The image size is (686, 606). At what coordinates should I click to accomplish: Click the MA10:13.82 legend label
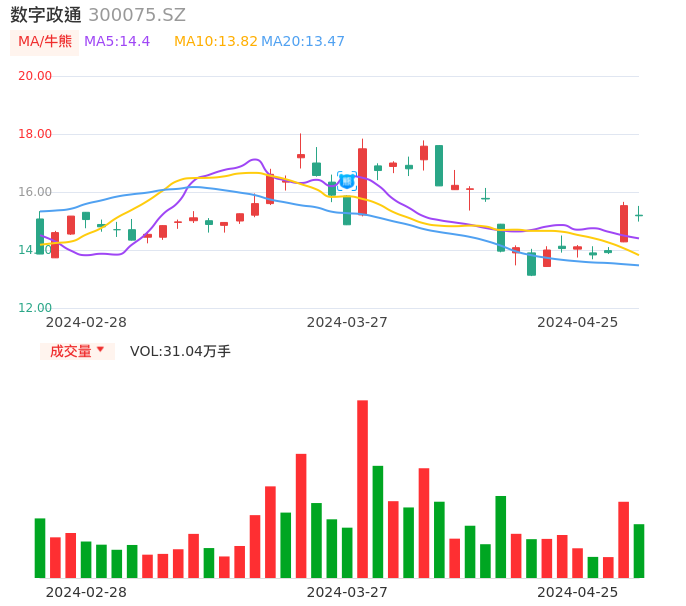(216, 42)
